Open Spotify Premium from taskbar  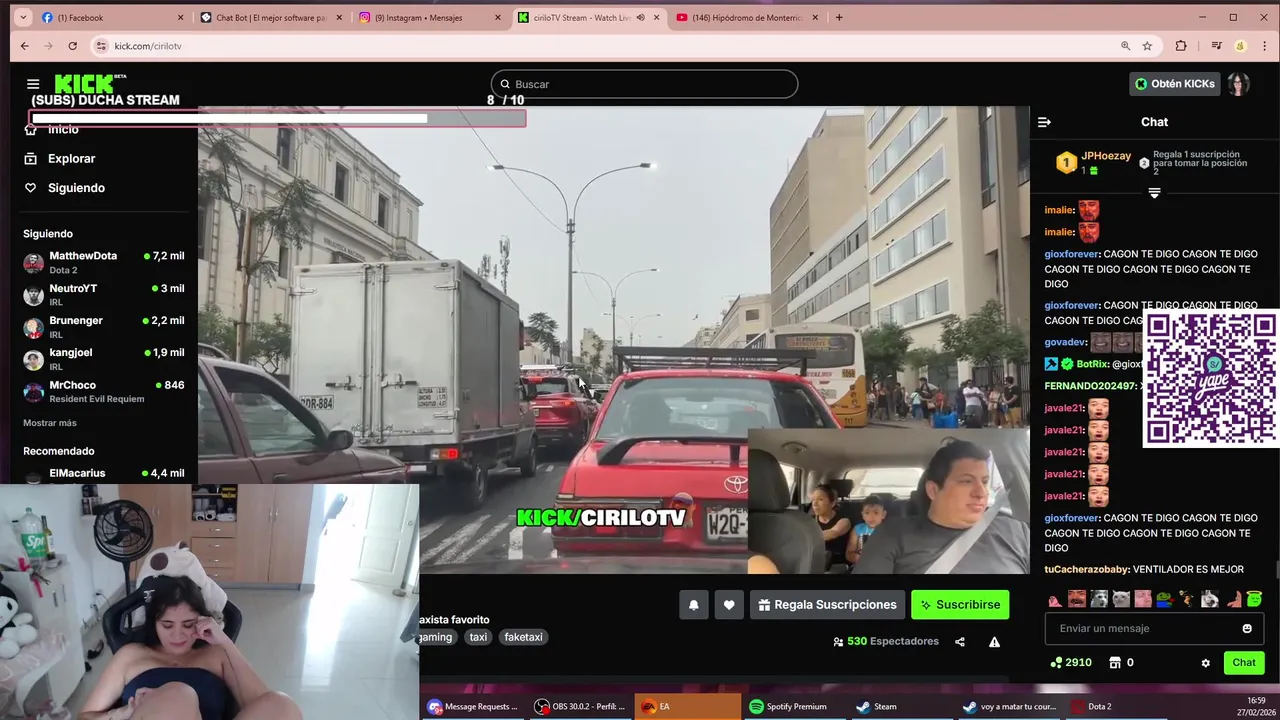(796, 706)
